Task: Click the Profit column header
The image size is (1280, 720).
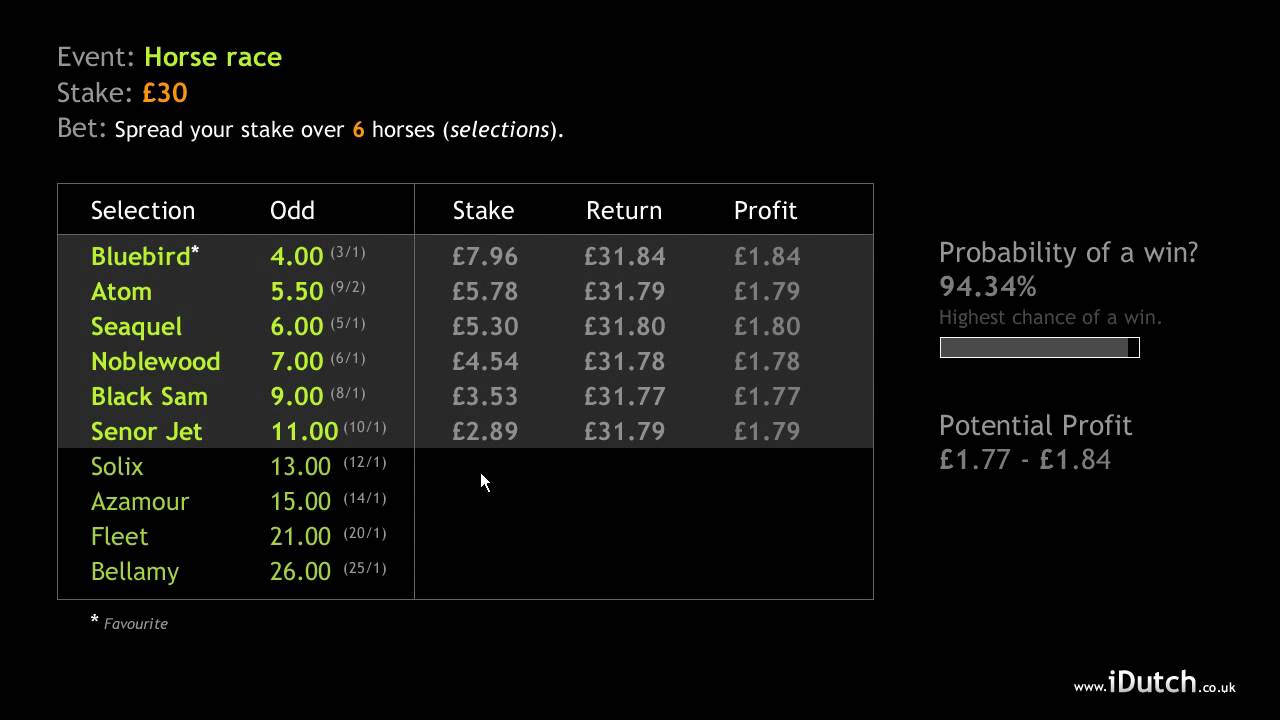Action: click(x=765, y=210)
